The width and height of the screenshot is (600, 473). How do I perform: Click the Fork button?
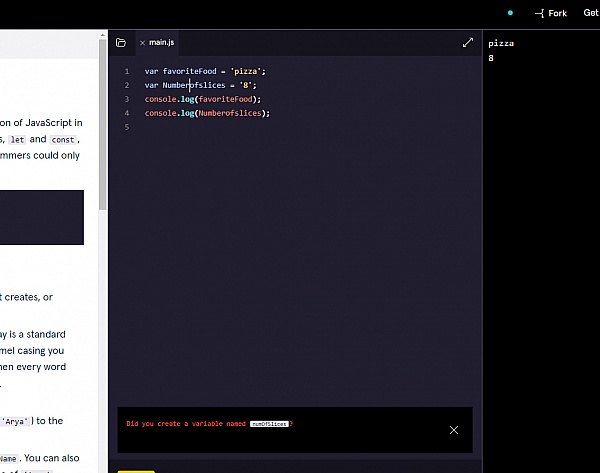coord(551,13)
